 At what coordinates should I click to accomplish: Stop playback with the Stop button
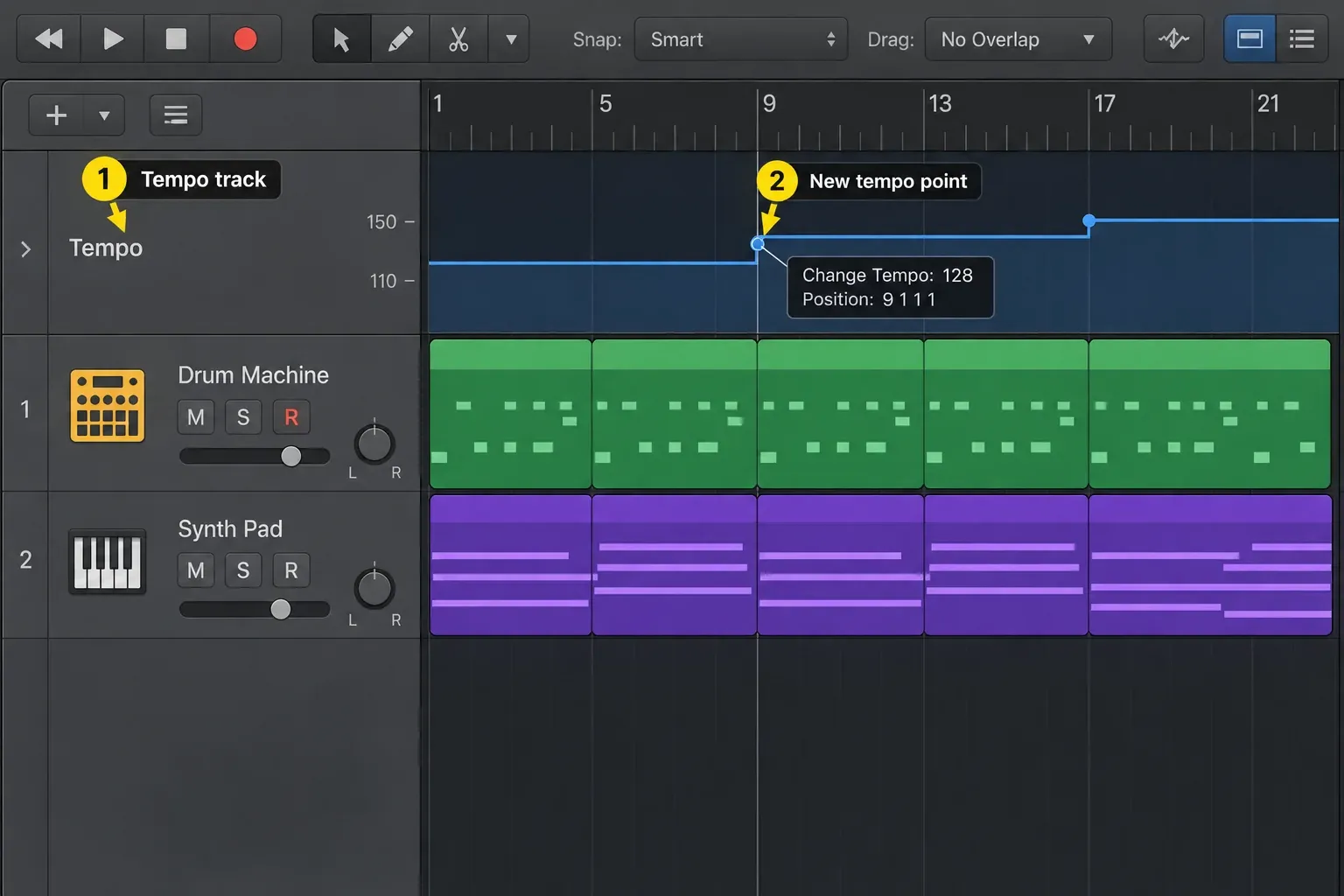point(177,38)
